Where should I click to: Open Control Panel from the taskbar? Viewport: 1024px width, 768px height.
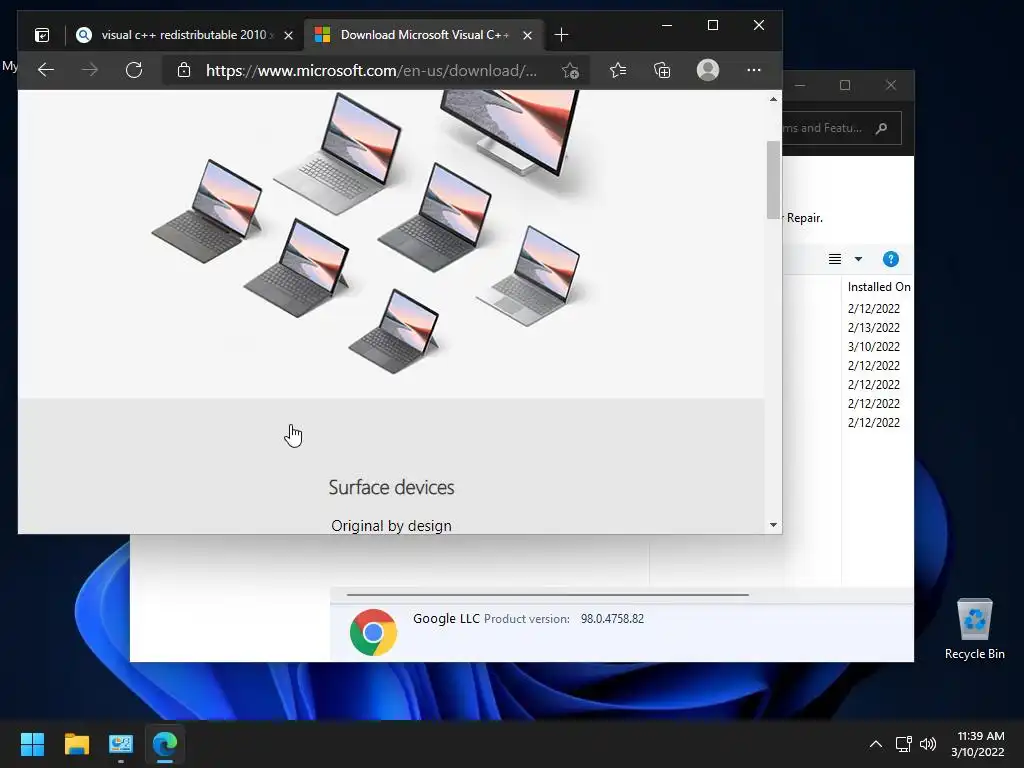(121, 744)
